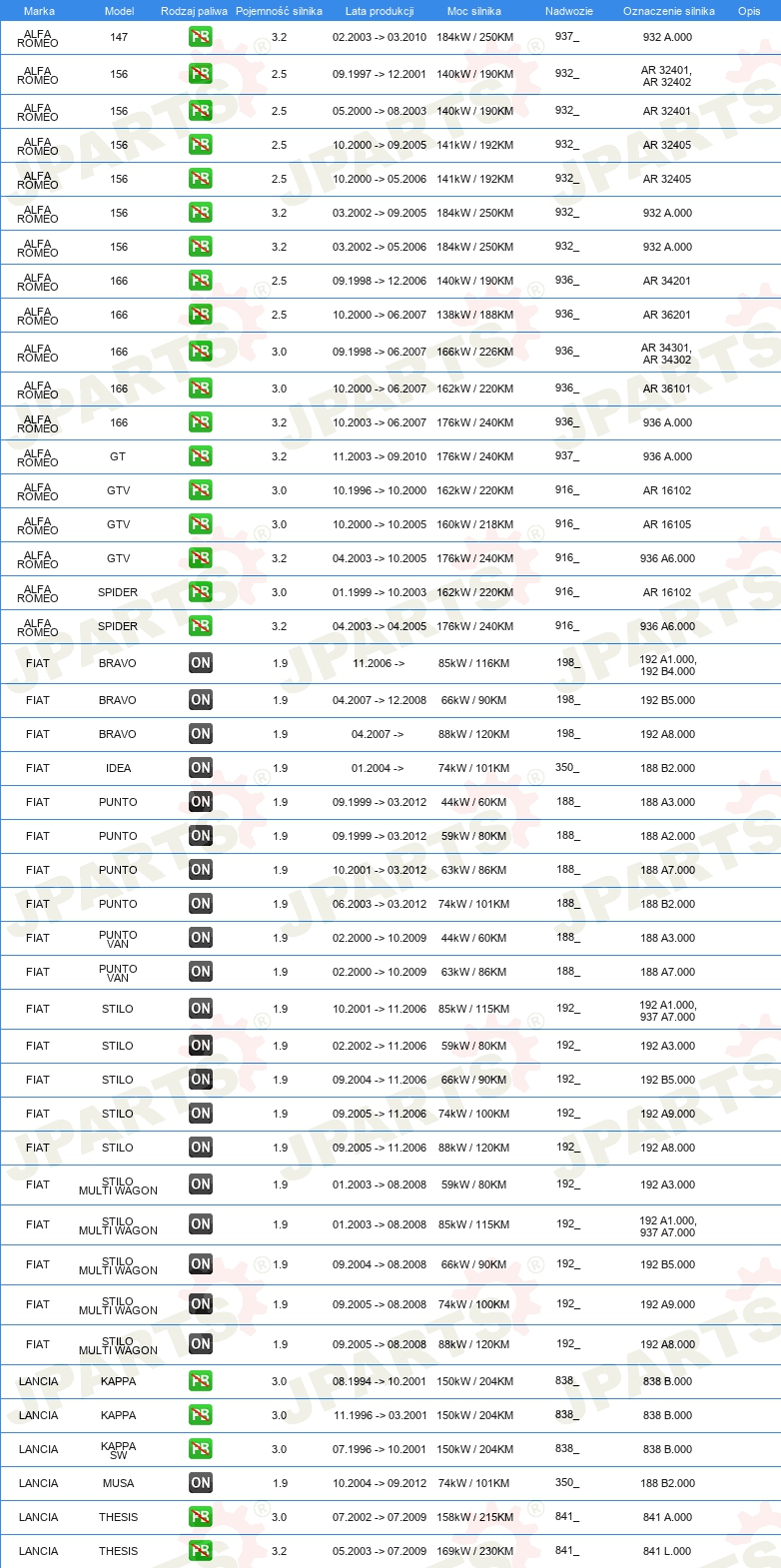The height and width of the screenshot is (1568, 781).
Task: Click the ON icon in the Fiat Punto 59kW / 80KM row
Action: pos(201,836)
